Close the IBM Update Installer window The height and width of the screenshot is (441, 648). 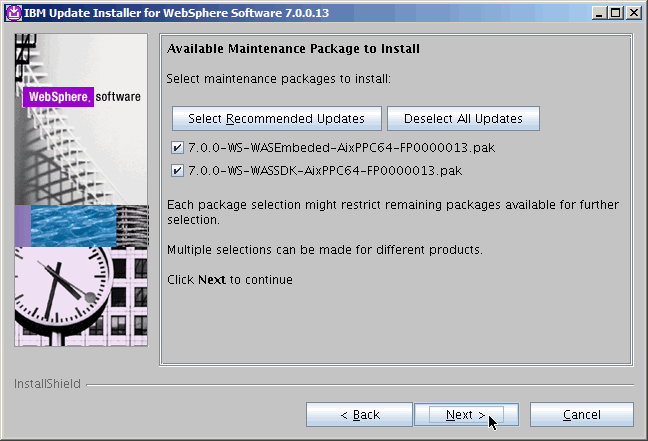pyautogui.click(x=634, y=11)
